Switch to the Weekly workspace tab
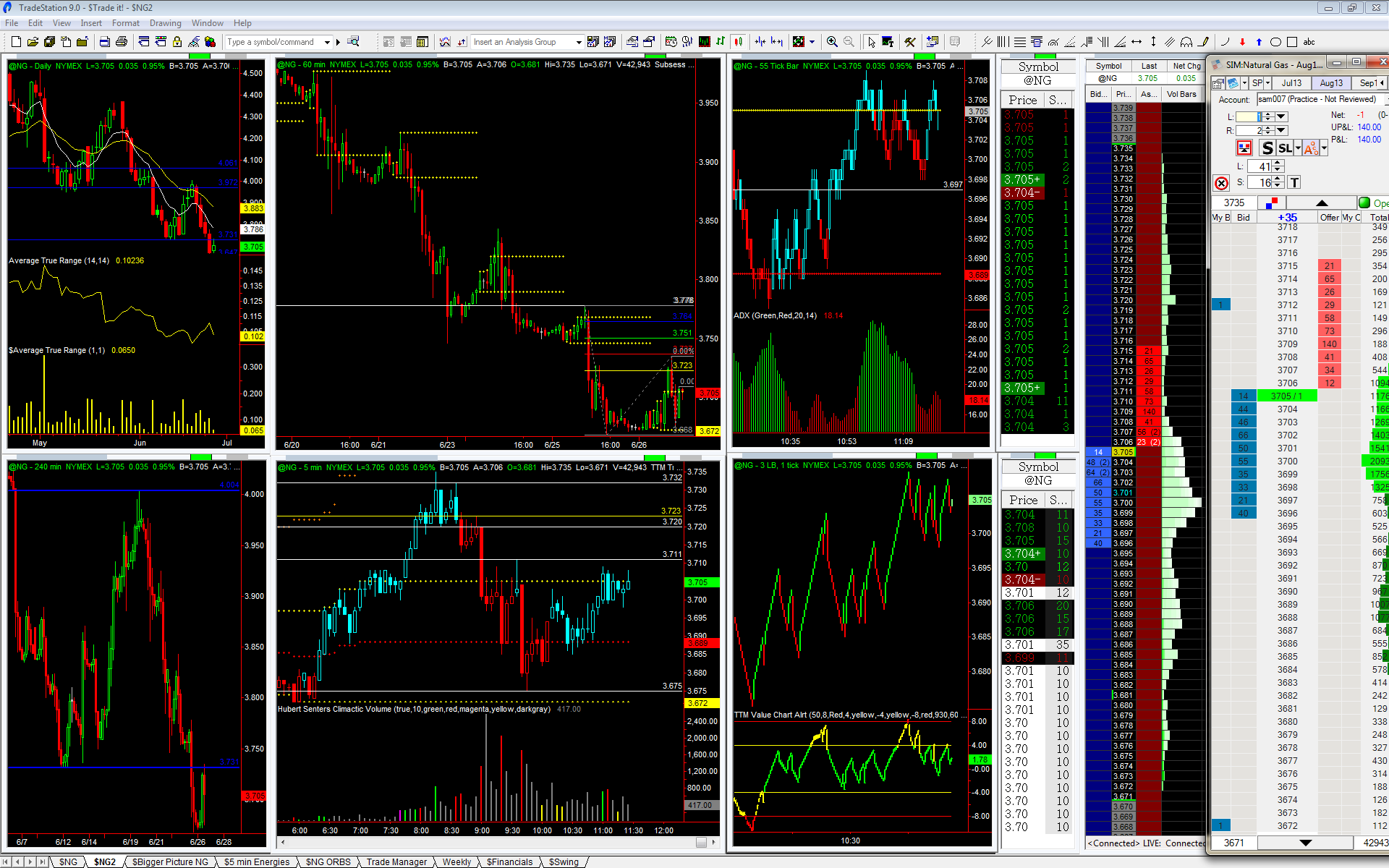The height and width of the screenshot is (868, 1389). (x=456, y=861)
